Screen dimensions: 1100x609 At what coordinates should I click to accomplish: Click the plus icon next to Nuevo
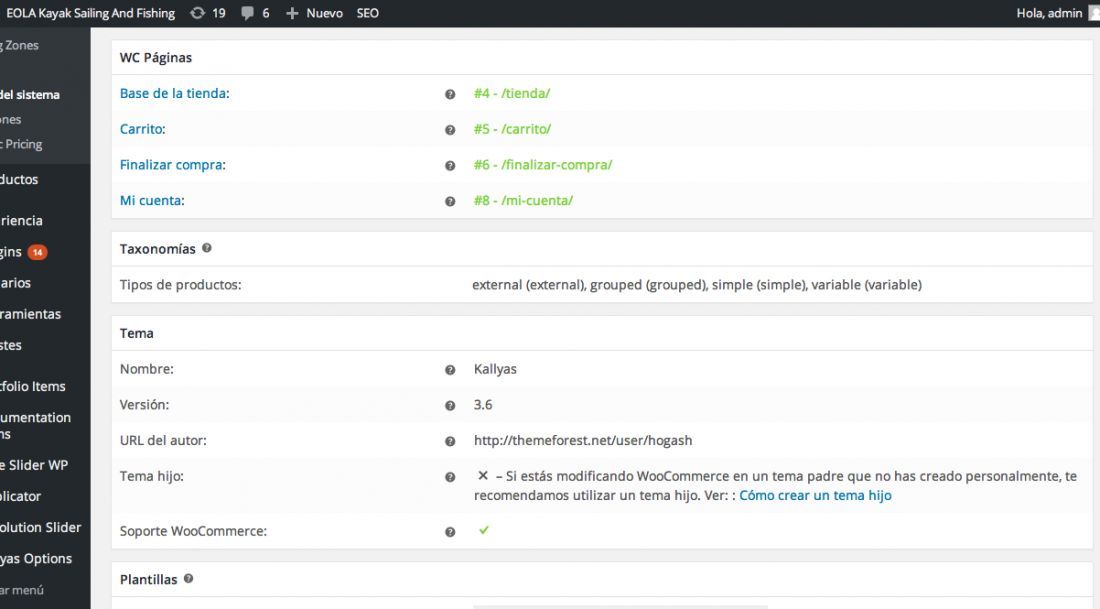292,13
